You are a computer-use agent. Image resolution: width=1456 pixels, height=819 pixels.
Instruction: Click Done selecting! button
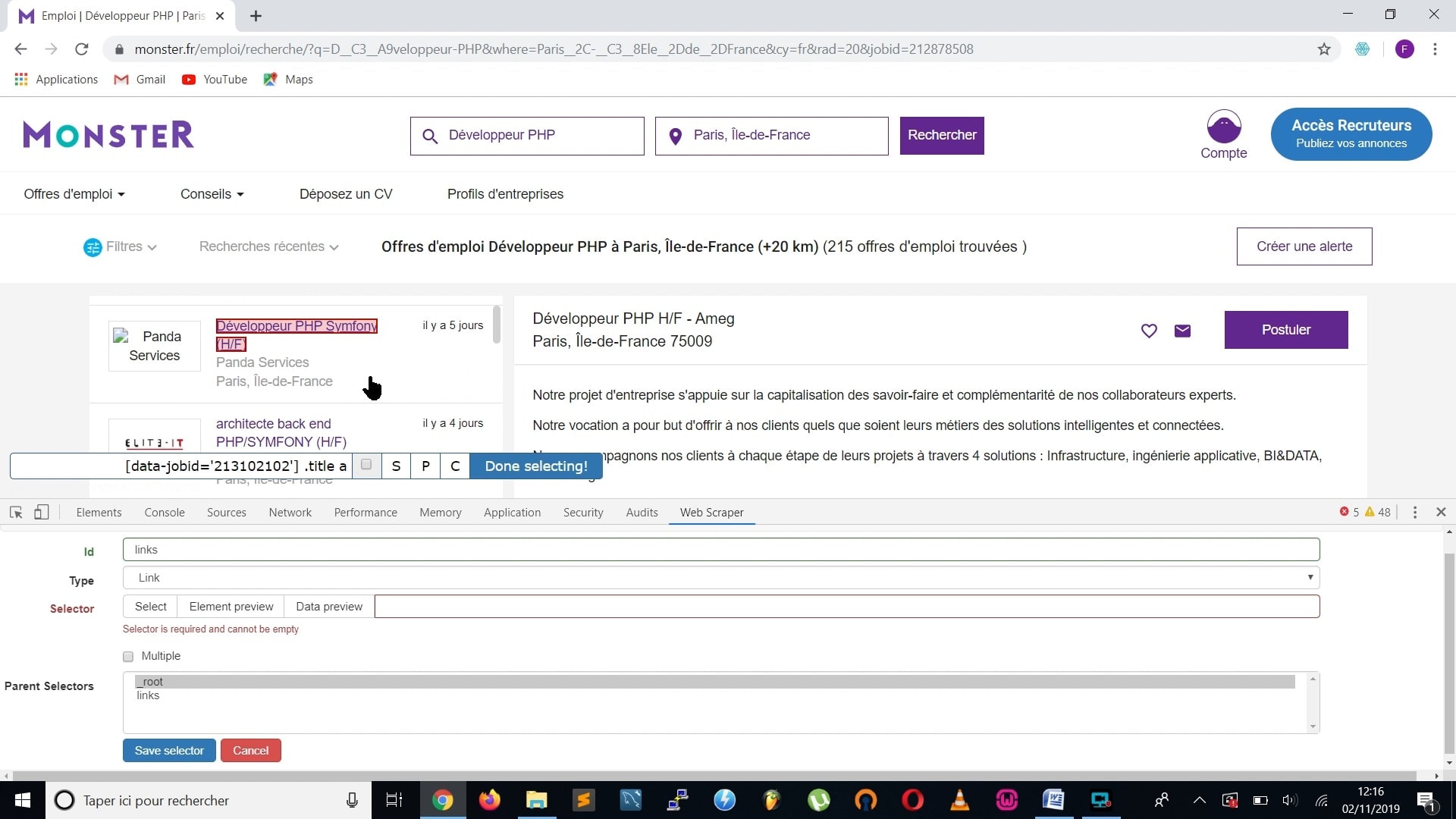[536, 466]
